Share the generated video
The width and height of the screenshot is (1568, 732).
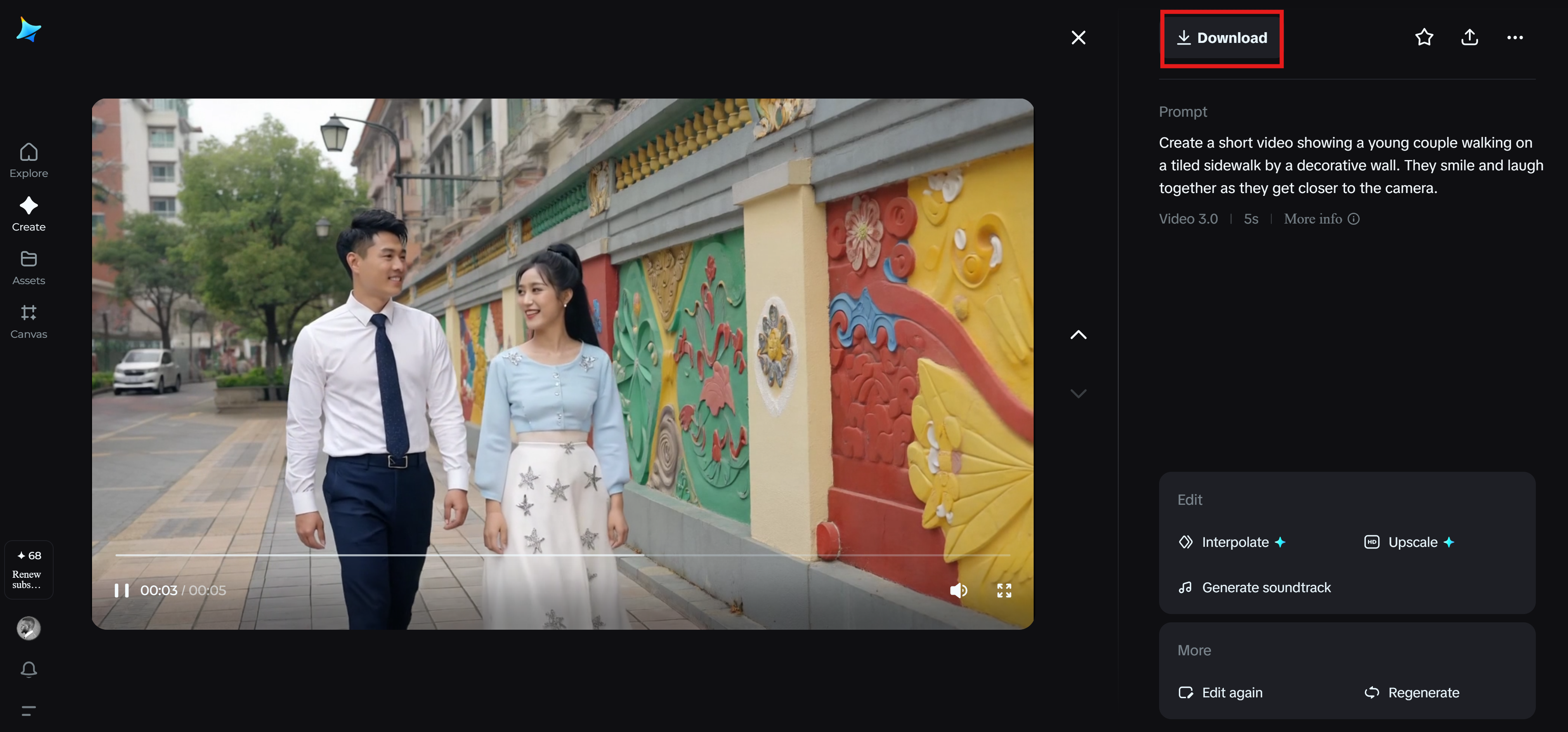point(1469,37)
